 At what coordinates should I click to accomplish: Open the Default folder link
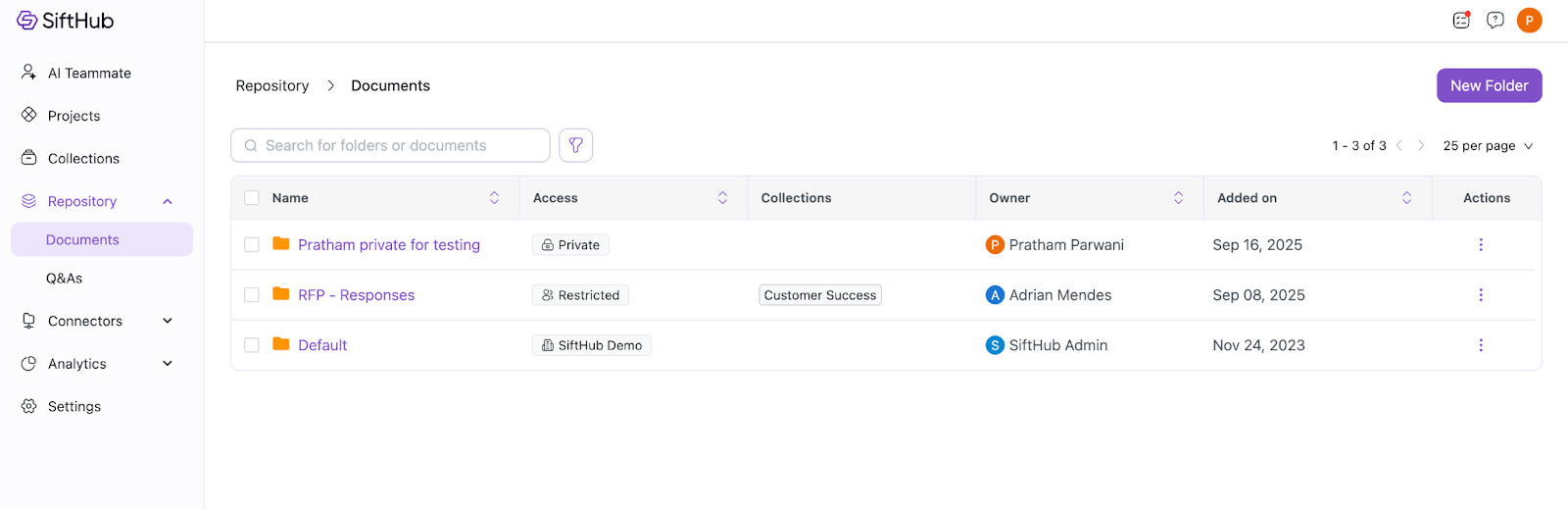322,345
